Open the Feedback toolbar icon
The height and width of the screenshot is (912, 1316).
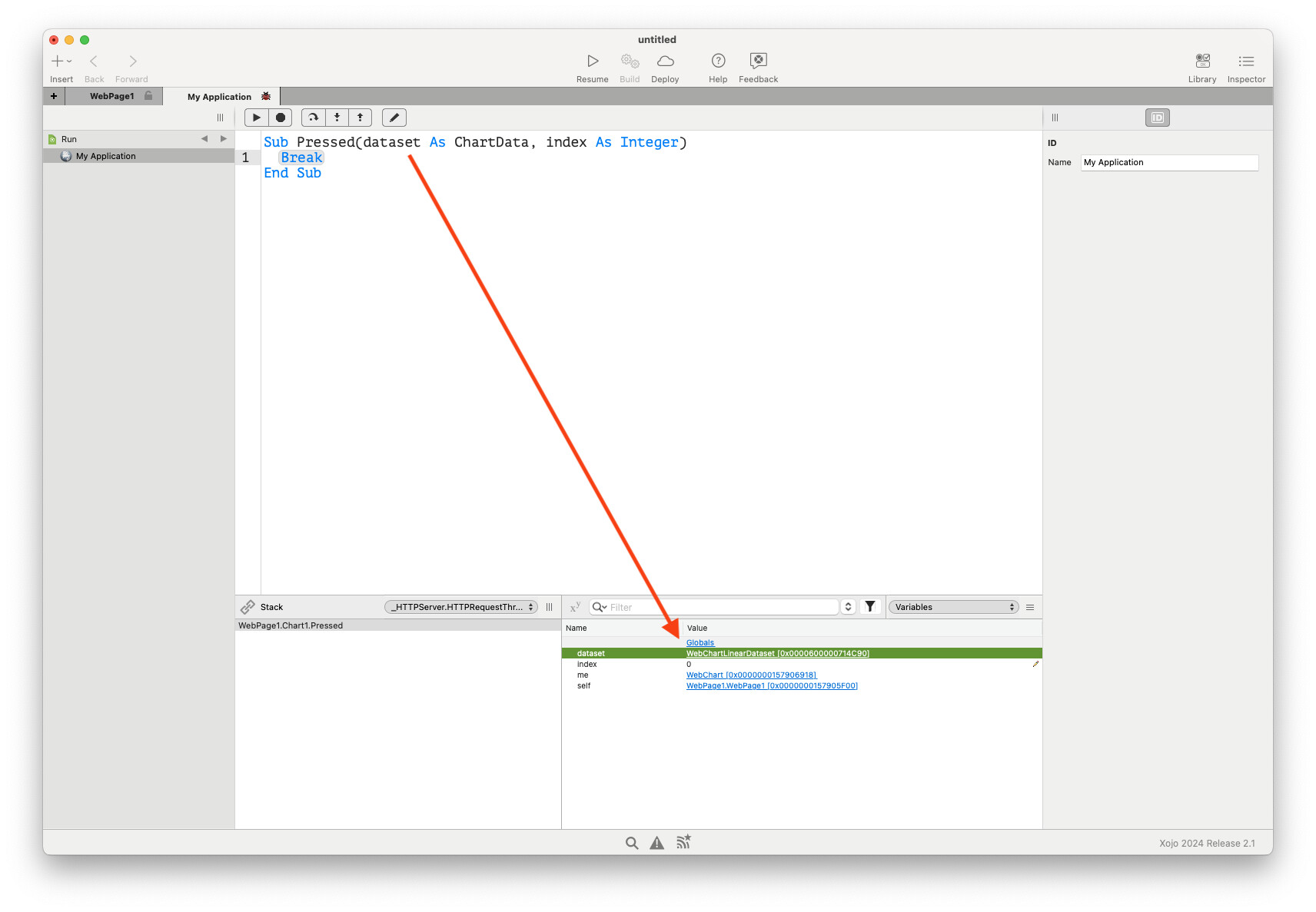point(758,61)
